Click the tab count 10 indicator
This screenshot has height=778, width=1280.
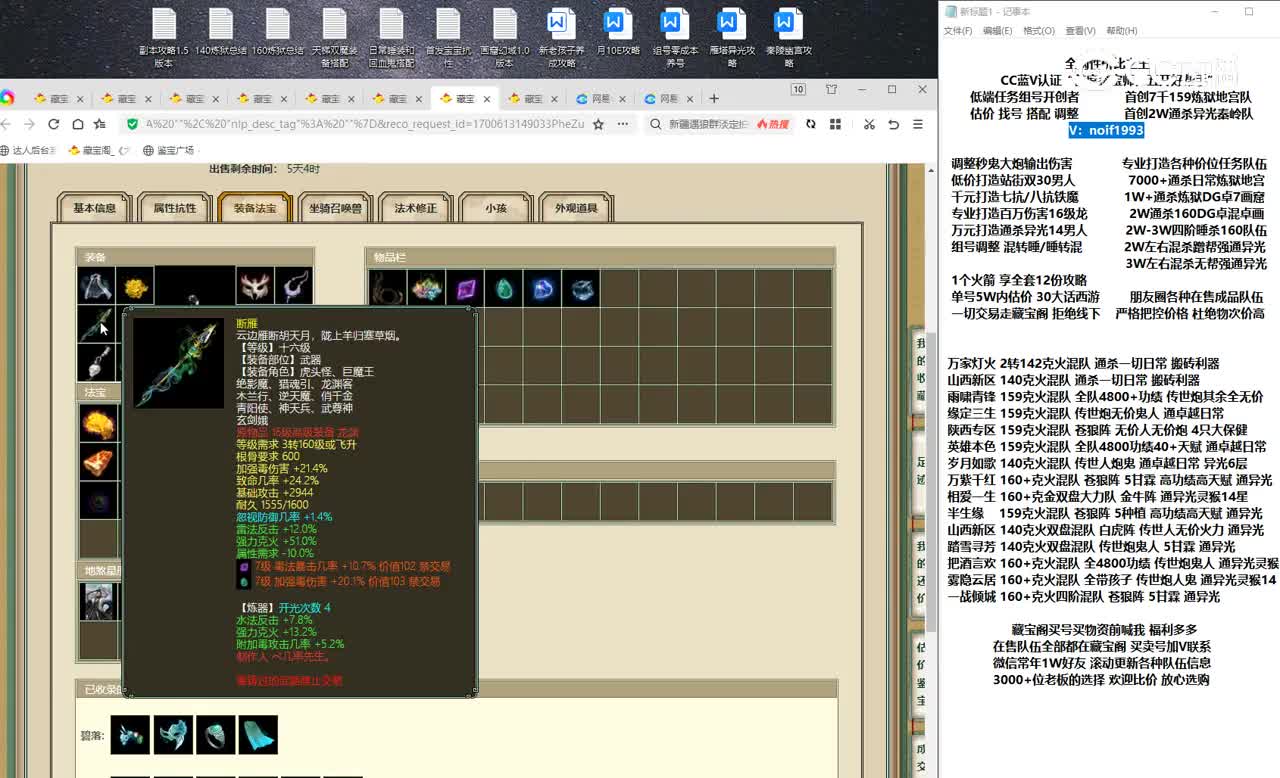[x=798, y=89]
